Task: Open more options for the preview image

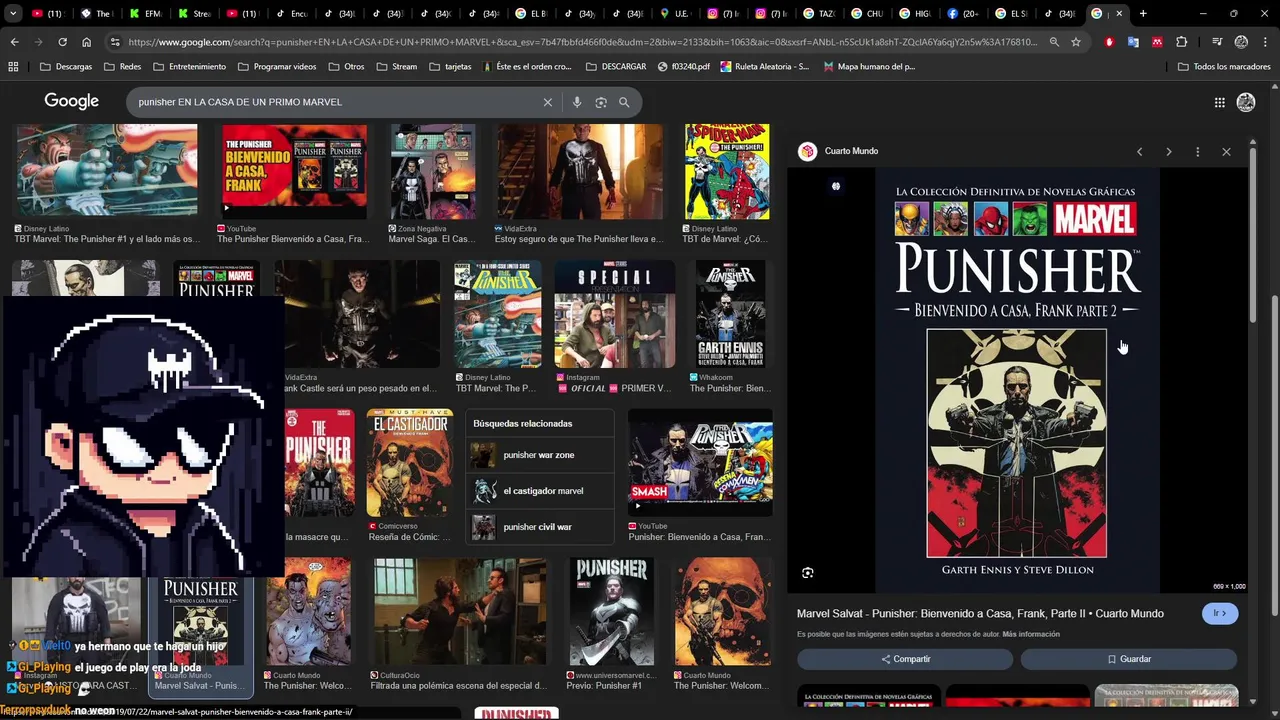Action: point(1197,152)
